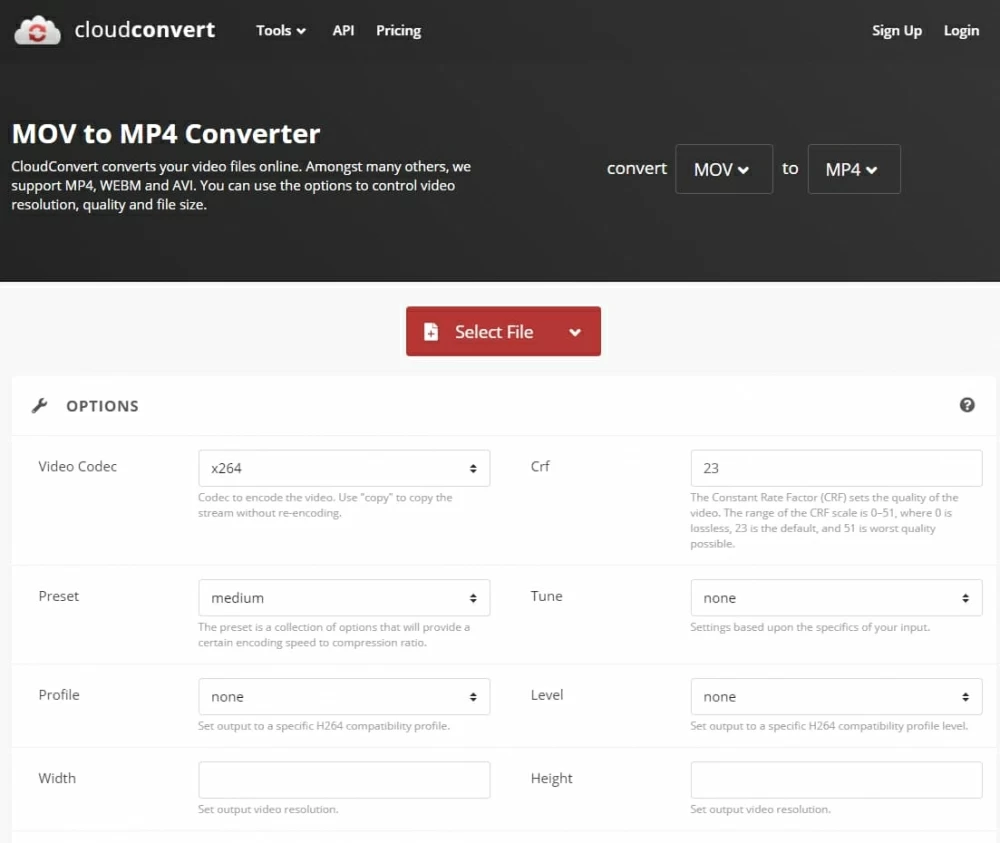Click the Tune label
This screenshot has height=843, width=1000.
(547, 596)
